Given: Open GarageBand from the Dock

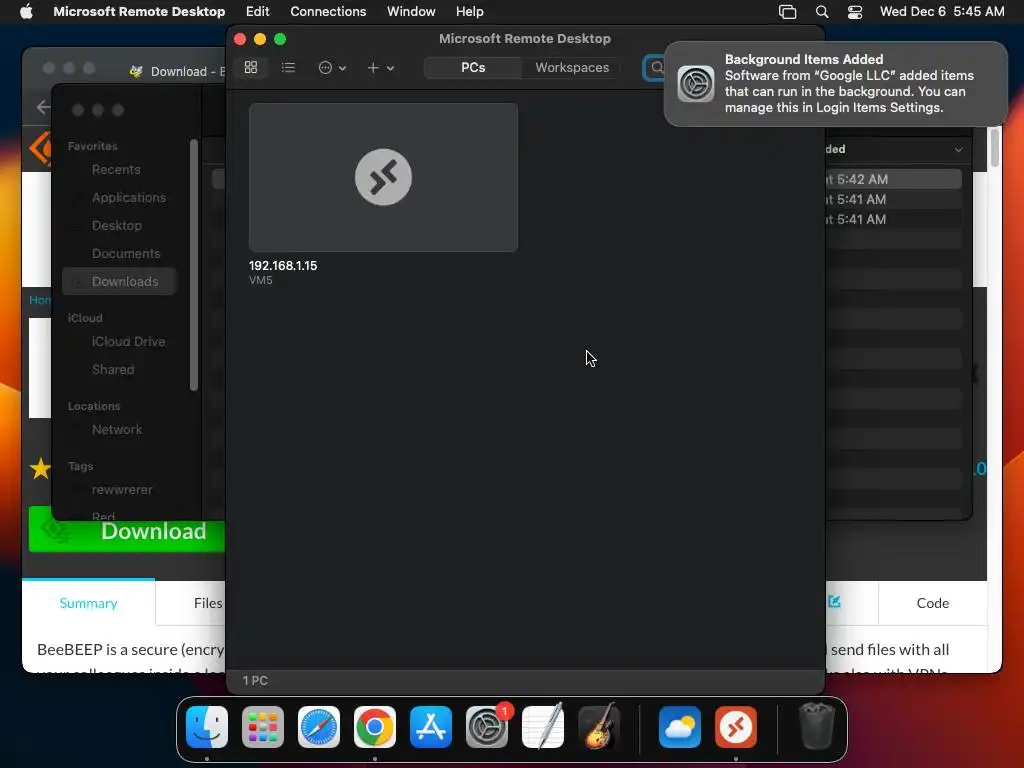Looking at the screenshot, I should coord(598,727).
